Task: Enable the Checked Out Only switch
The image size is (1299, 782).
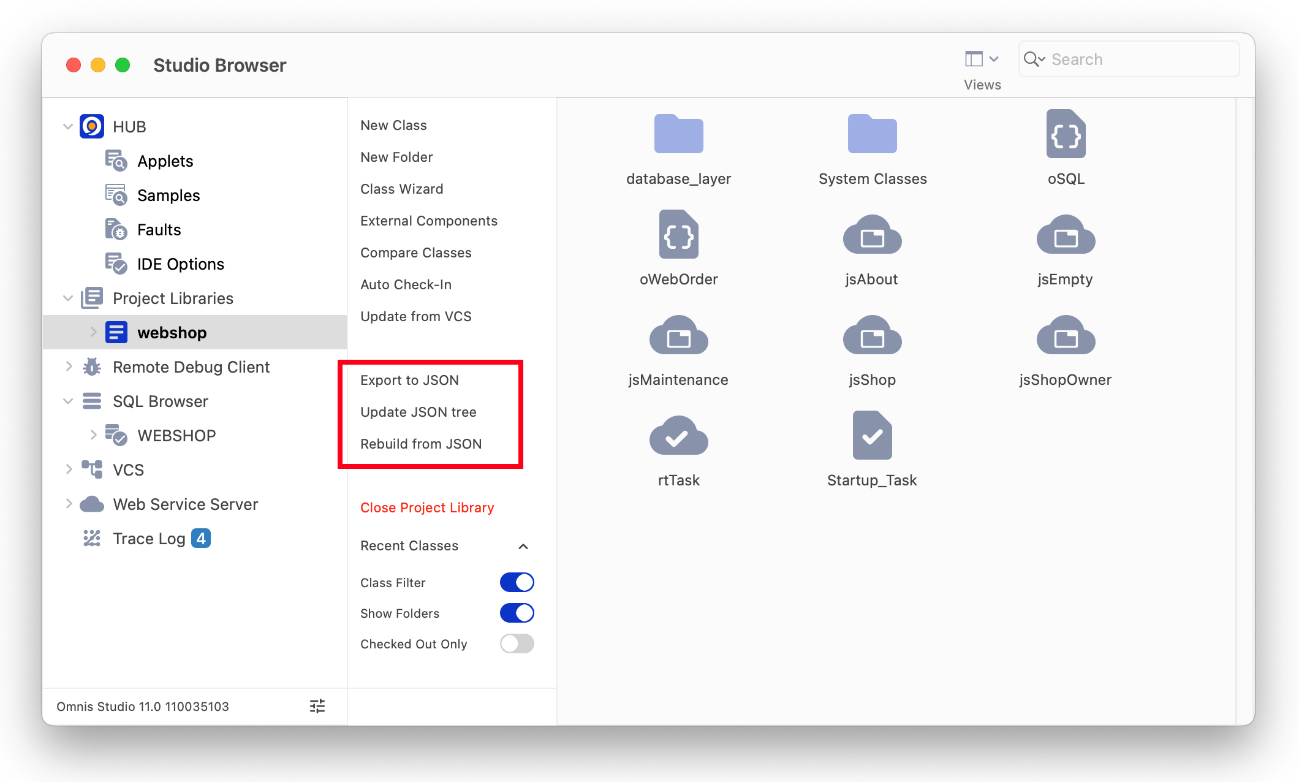Action: point(517,644)
